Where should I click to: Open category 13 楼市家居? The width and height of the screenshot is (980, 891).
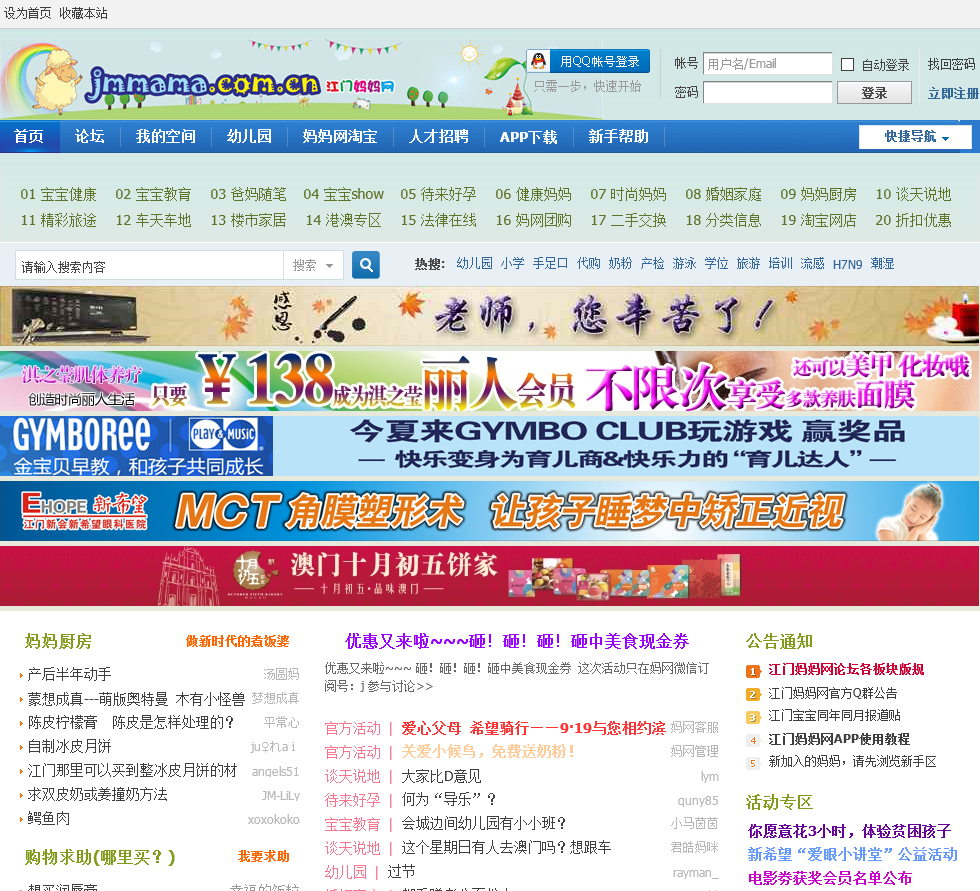click(248, 220)
